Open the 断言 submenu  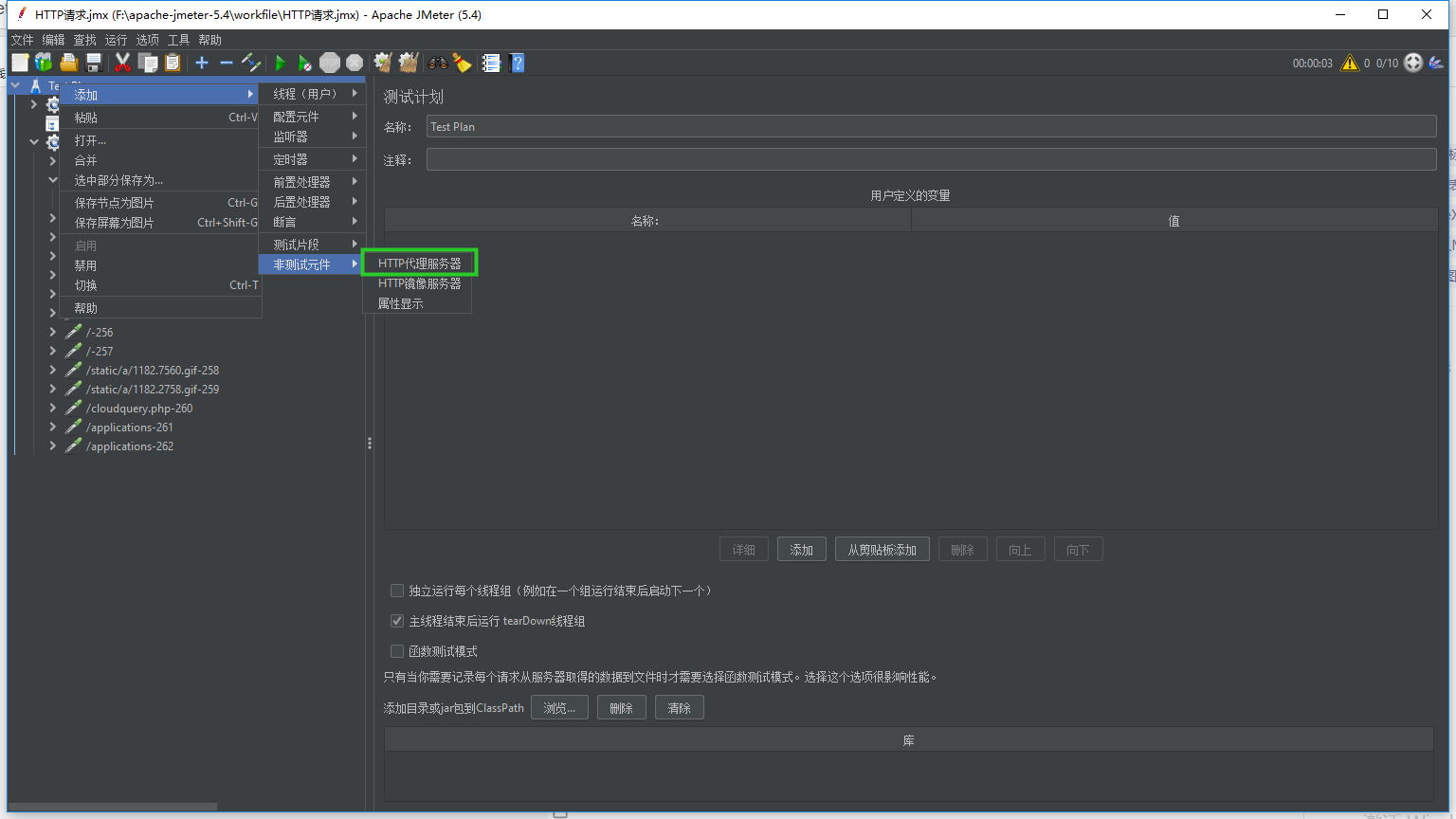click(312, 222)
